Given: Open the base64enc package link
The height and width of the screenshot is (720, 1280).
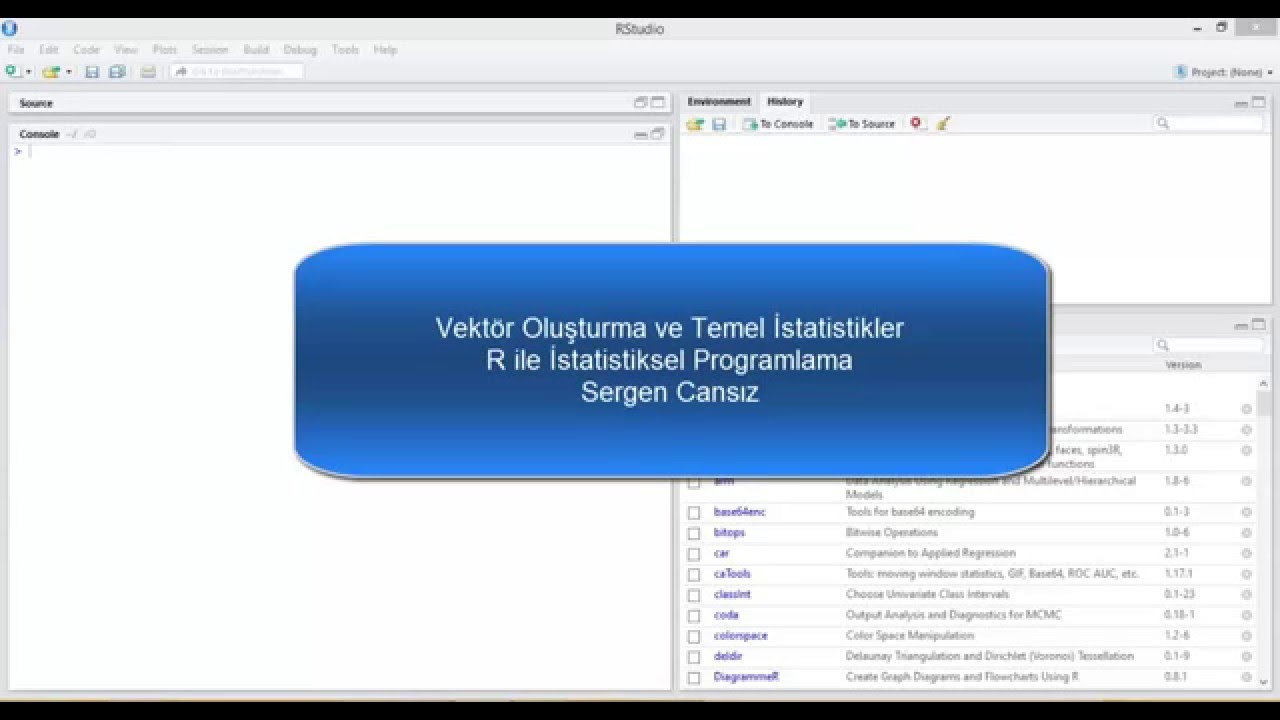Looking at the screenshot, I should coord(740,512).
